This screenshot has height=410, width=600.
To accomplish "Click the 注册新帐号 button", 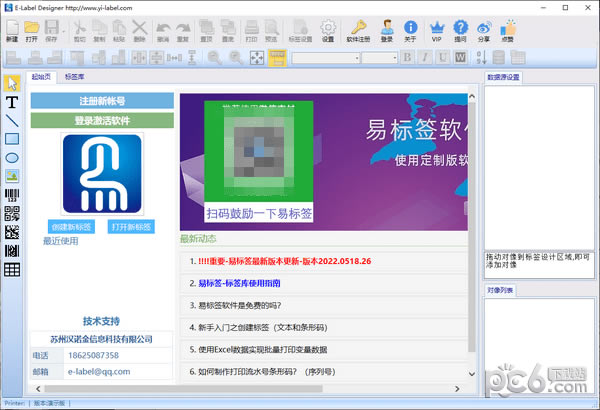I will [x=102, y=101].
